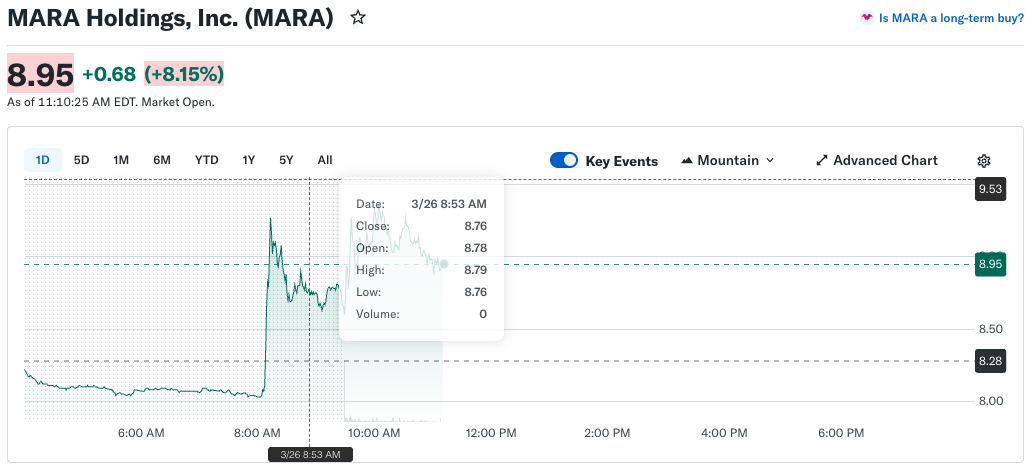This screenshot has height=470, width=1033.
Task: Open chart settings gear
Action: [984, 161]
